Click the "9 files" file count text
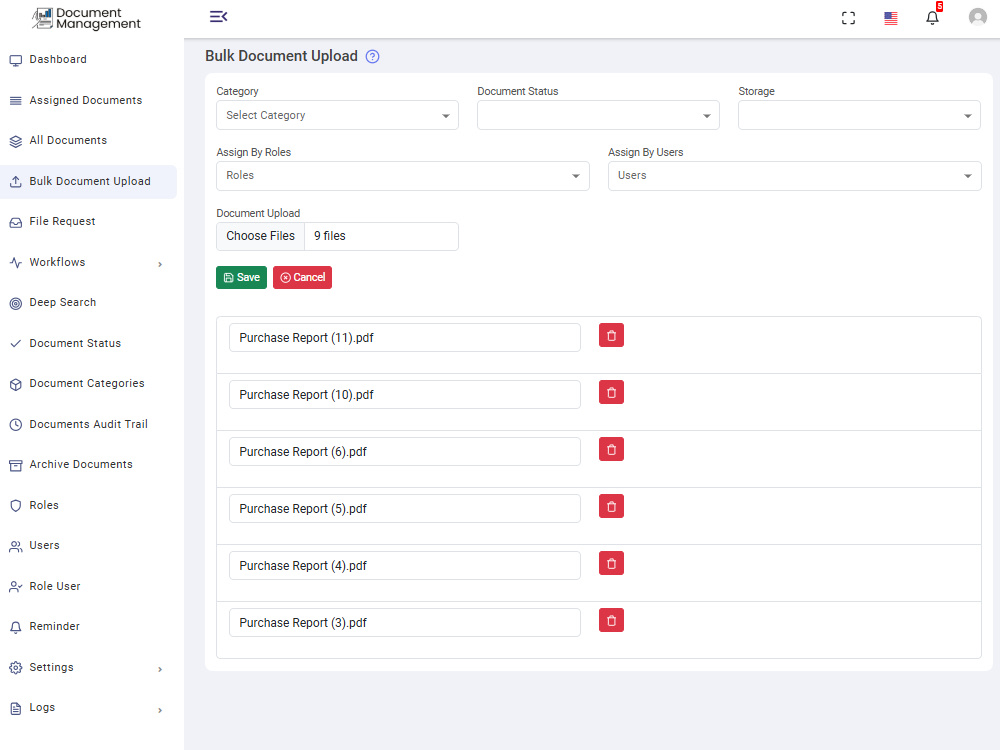The image size is (1000, 750). 330,236
